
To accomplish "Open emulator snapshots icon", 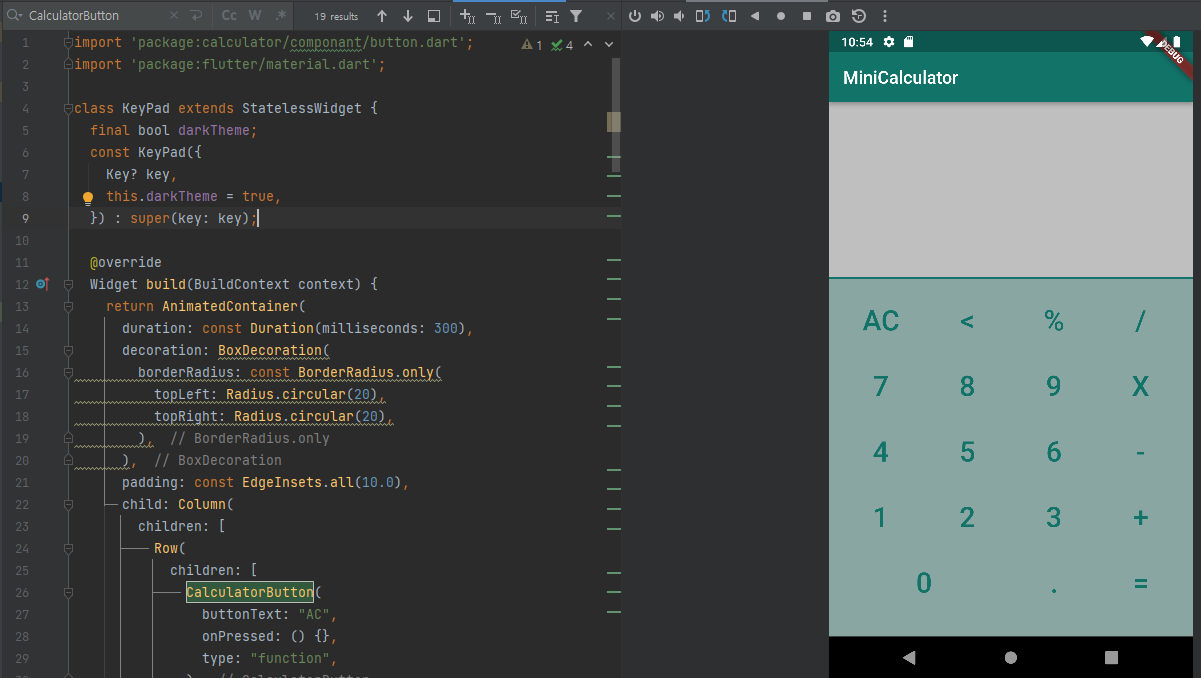I will (859, 16).
